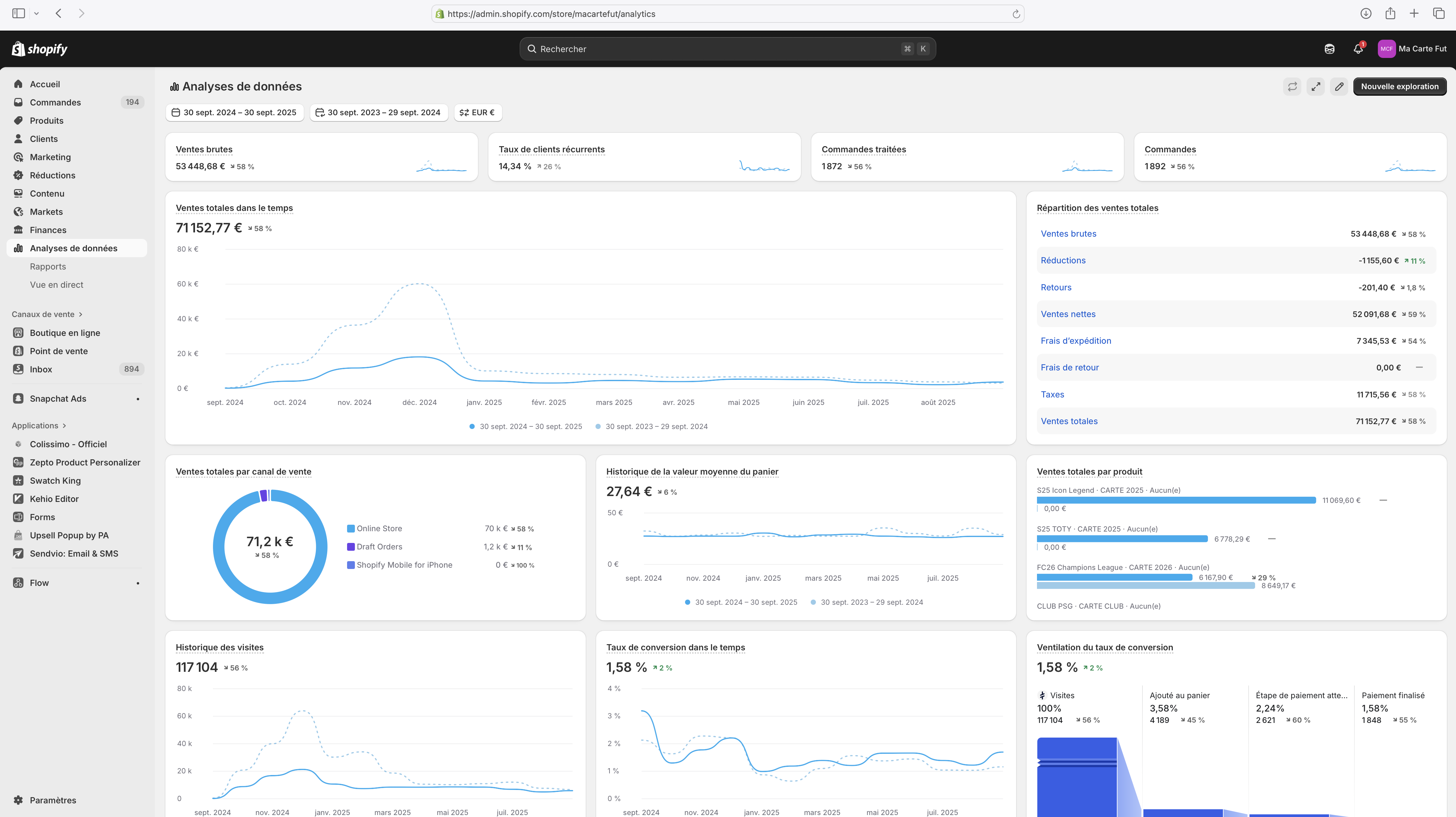Click the Online Store legend color swatch
Image resolution: width=1456 pixels, height=817 pixels.
[350, 529]
